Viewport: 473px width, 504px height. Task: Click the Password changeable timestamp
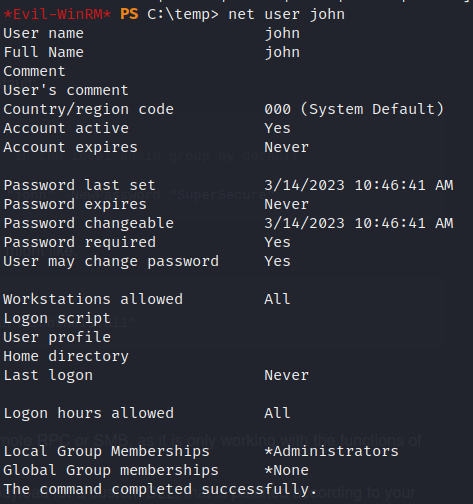tap(359, 223)
